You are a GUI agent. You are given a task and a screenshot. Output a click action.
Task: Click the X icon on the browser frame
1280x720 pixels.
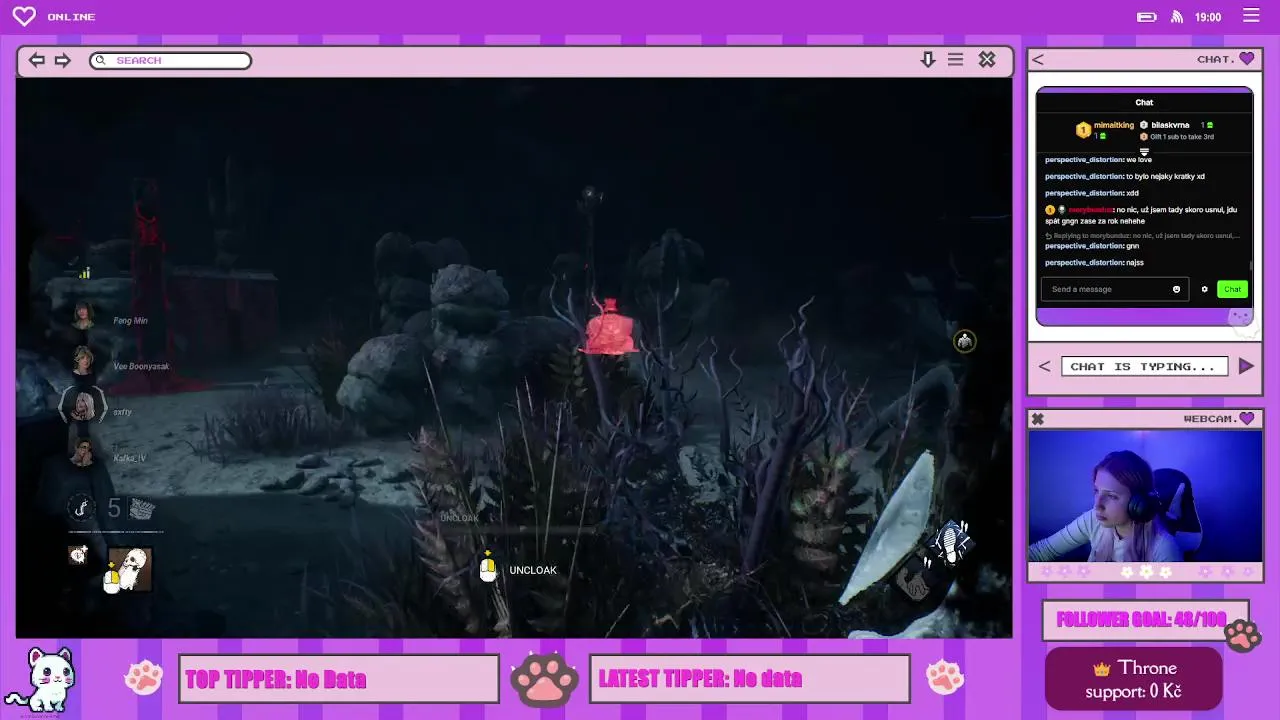pyautogui.click(x=987, y=60)
